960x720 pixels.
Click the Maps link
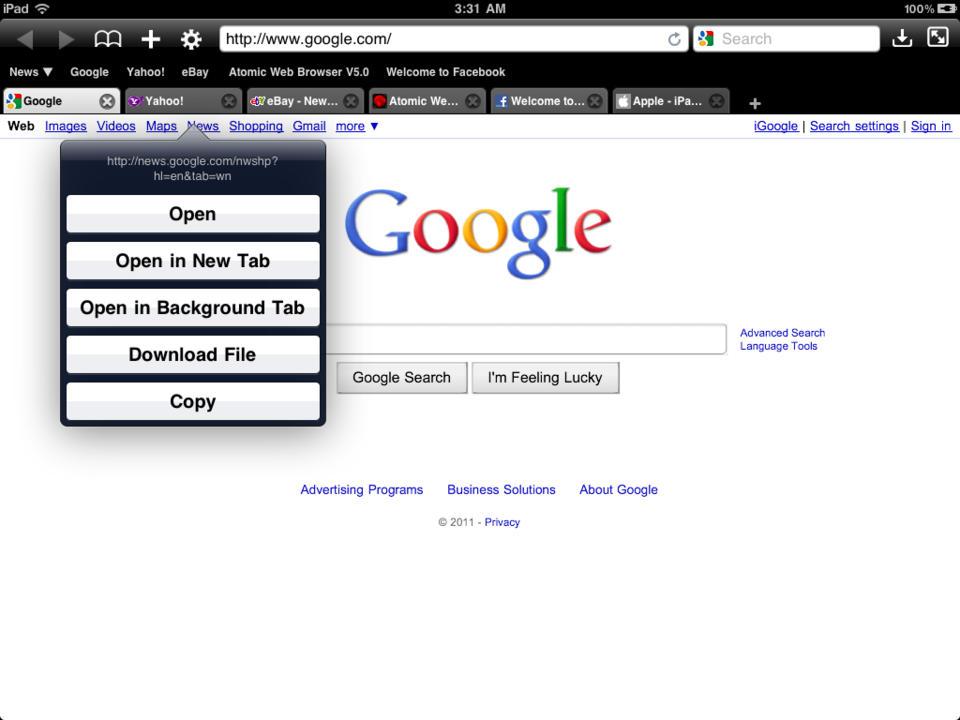pos(161,126)
